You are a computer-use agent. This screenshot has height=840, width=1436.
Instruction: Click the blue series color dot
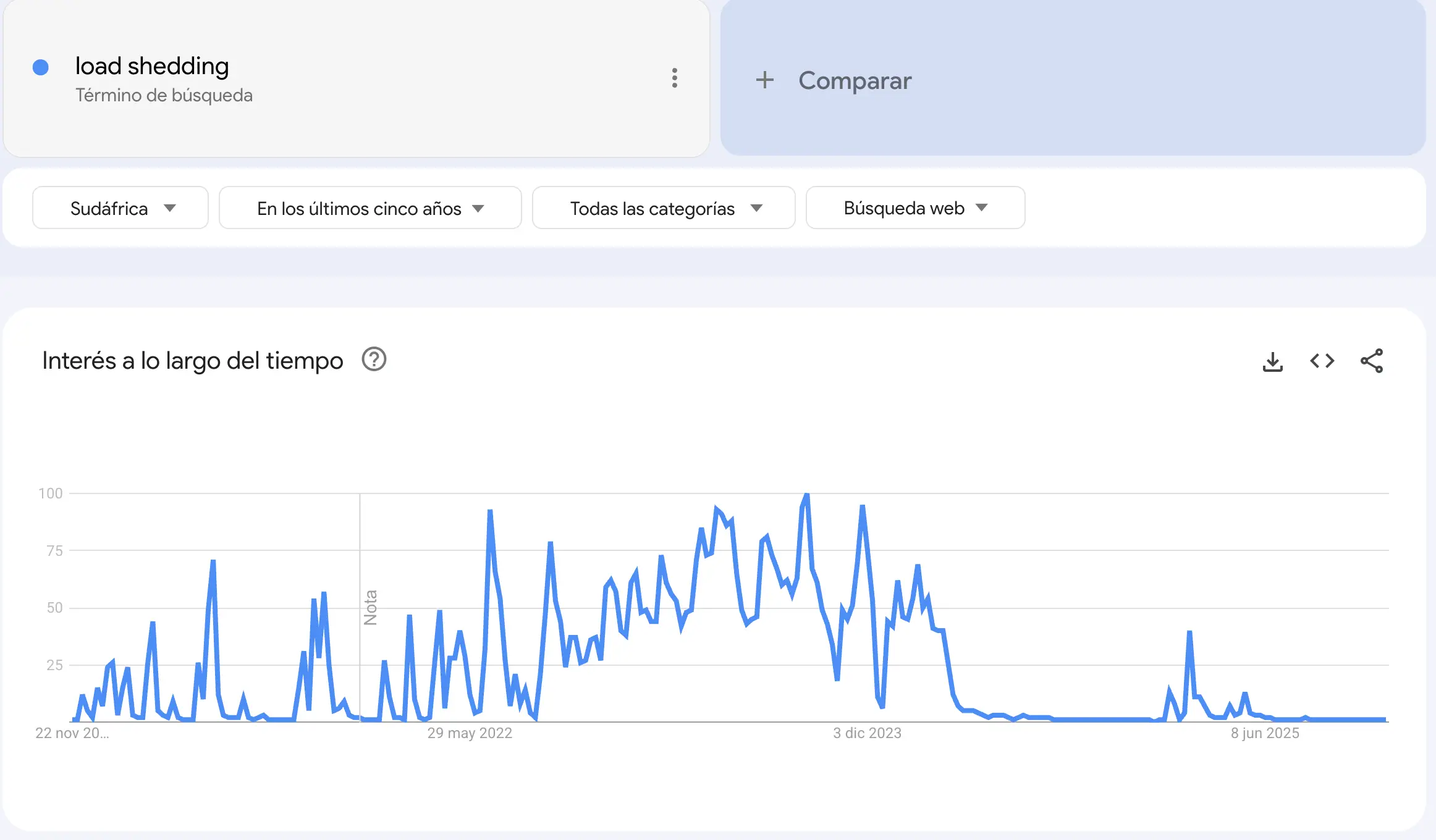(x=41, y=66)
